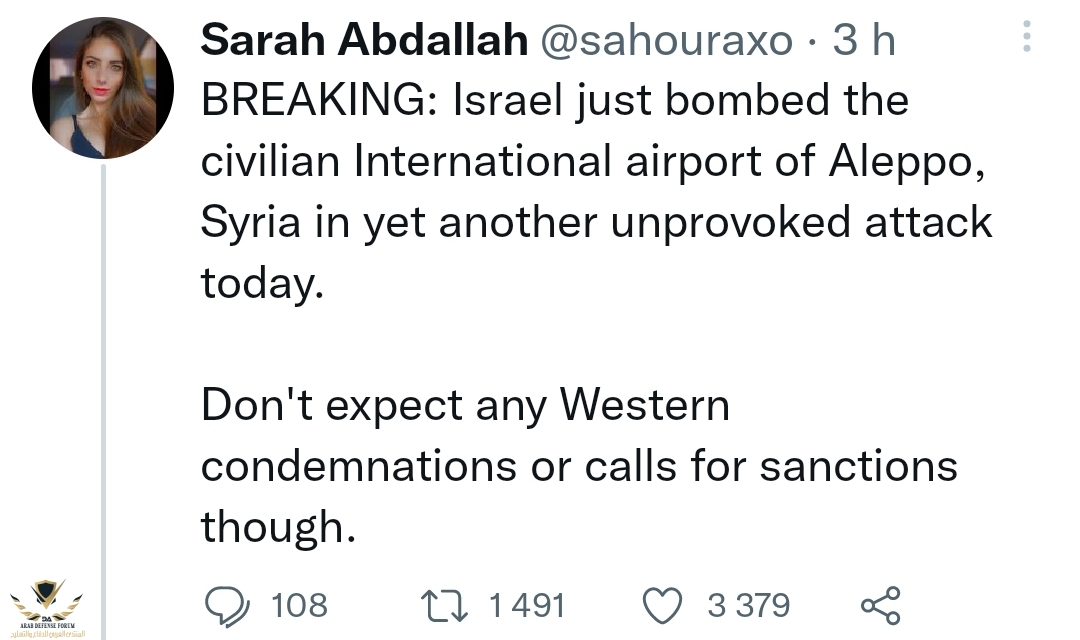Open the three-dot more options menu
The width and height of the screenshot is (1080, 640).
(x=1025, y=37)
